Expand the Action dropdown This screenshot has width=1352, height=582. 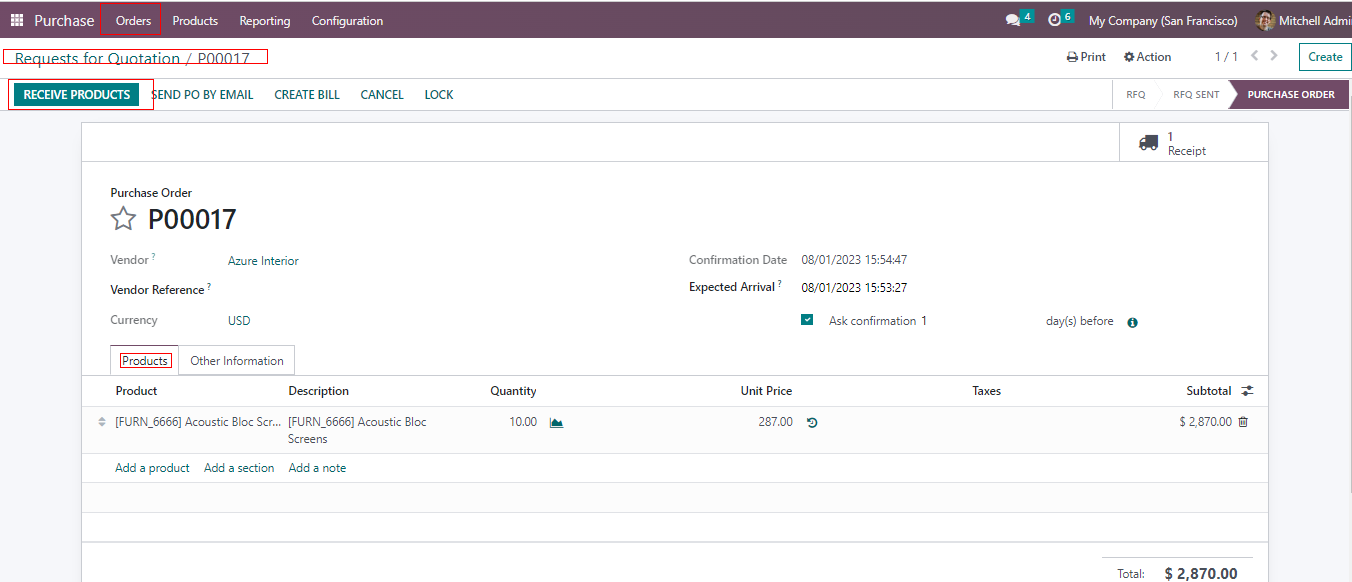click(1147, 57)
